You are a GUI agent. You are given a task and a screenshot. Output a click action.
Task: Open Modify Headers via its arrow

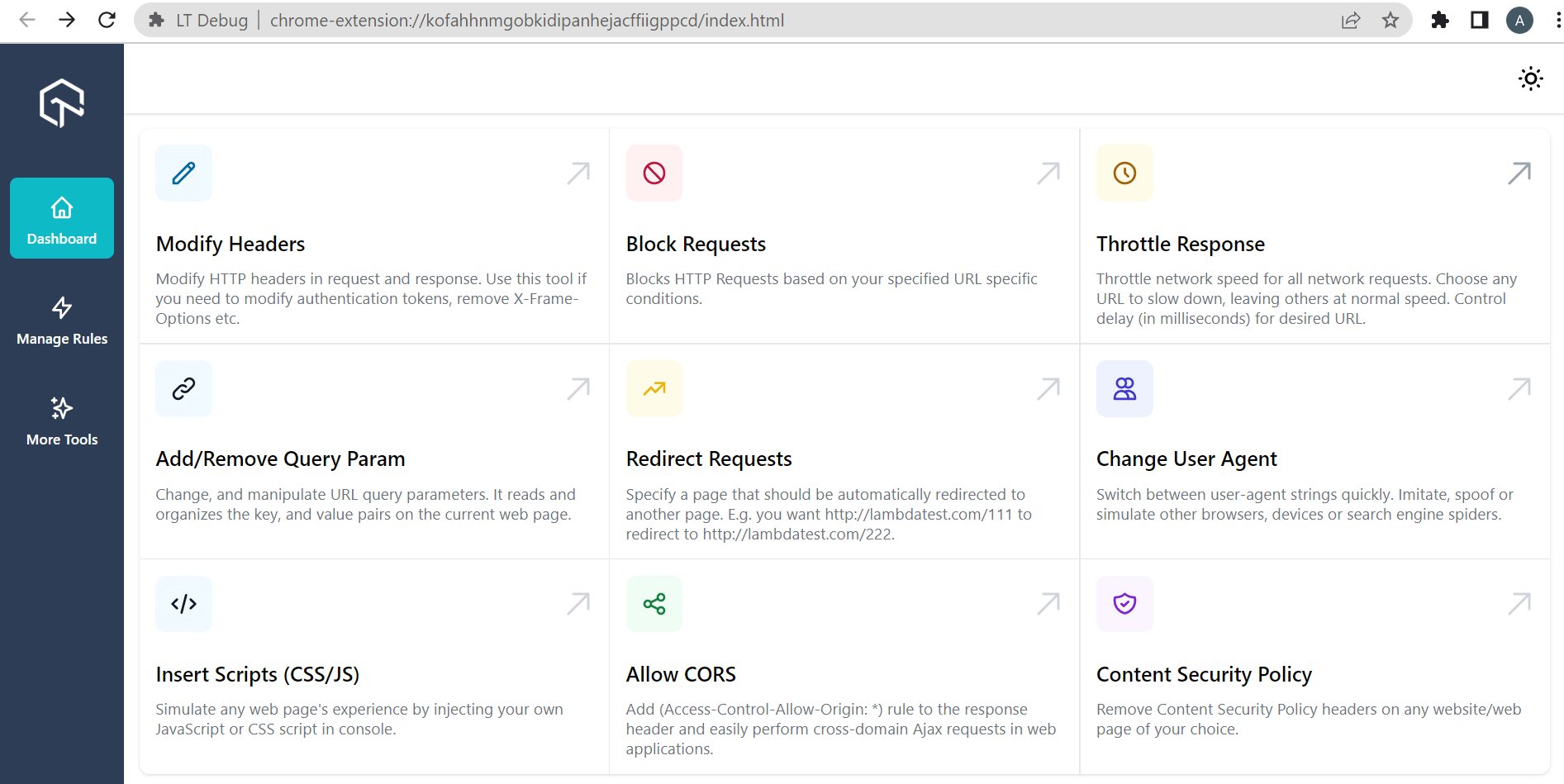point(578,173)
